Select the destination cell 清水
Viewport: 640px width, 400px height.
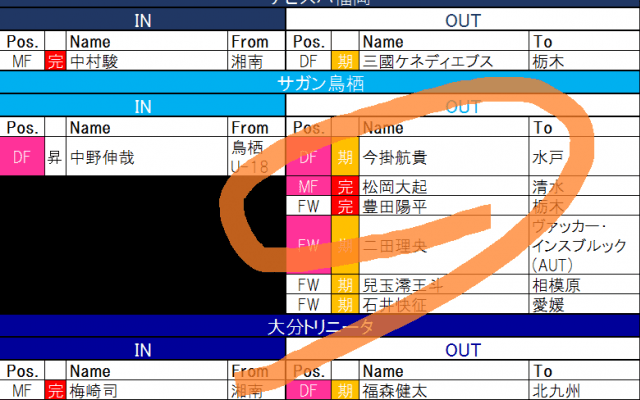(584, 187)
